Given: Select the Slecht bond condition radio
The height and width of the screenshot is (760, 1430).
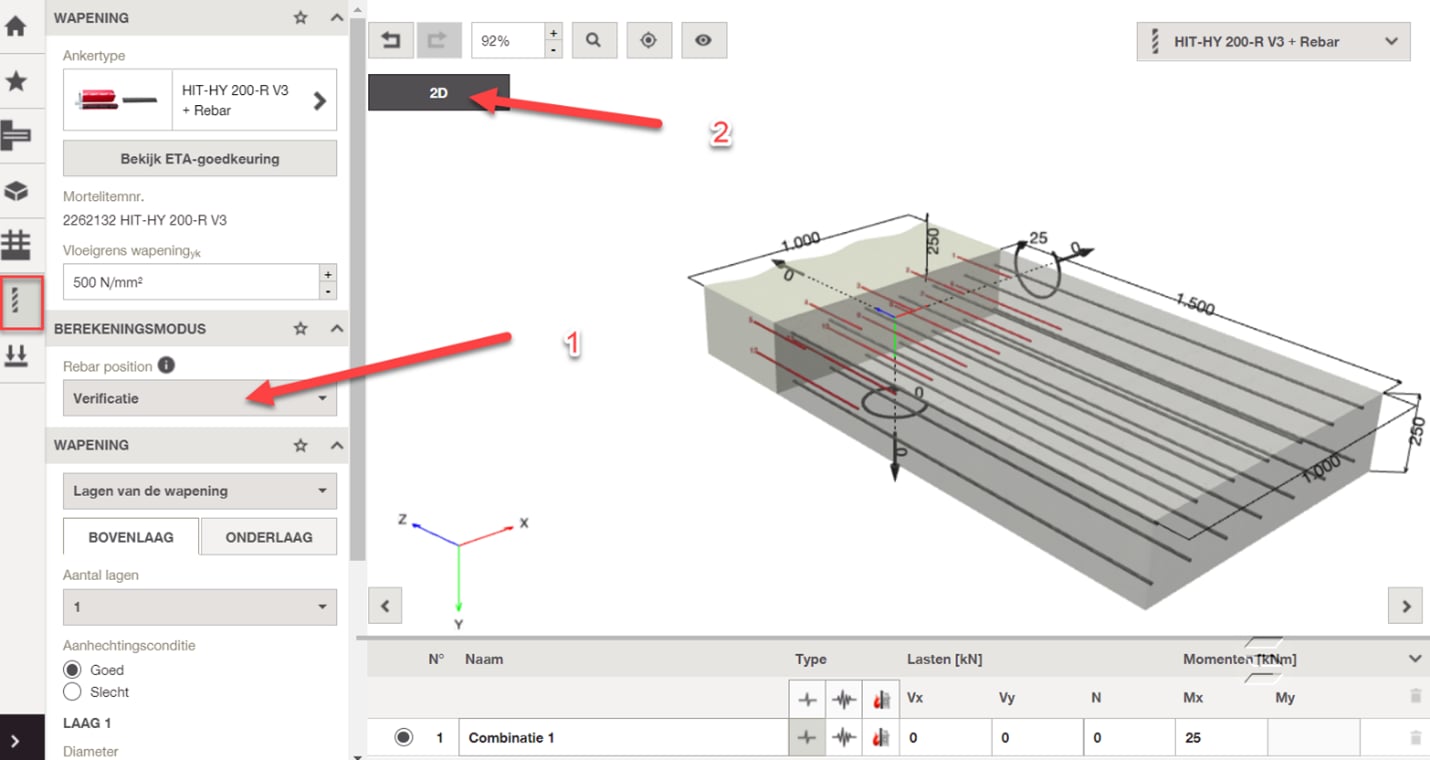Looking at the screenshot, I should click(72, 692).
